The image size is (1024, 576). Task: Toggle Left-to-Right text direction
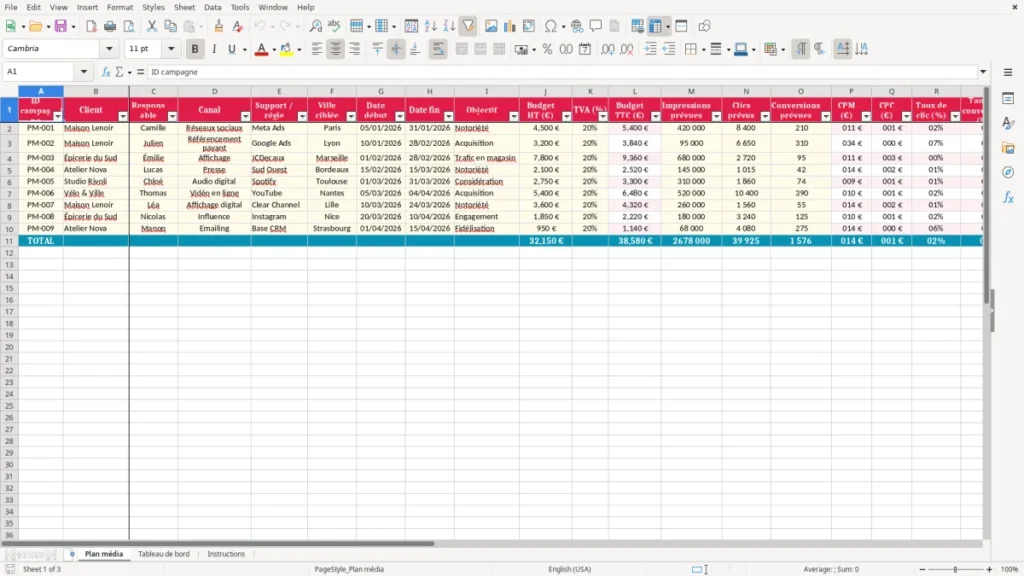tap(801, 49)
